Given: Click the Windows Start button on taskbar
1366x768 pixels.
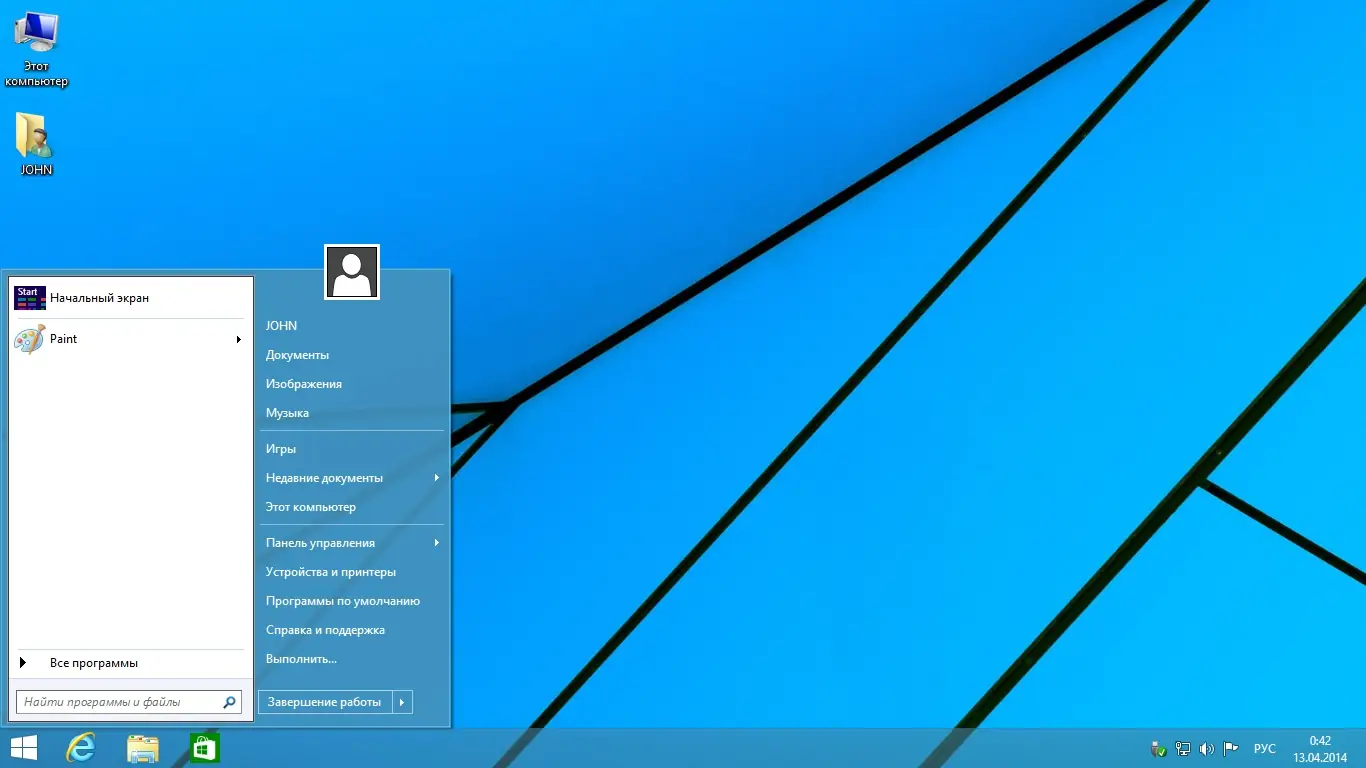Looking at the screenshot, I should point(24,748).
